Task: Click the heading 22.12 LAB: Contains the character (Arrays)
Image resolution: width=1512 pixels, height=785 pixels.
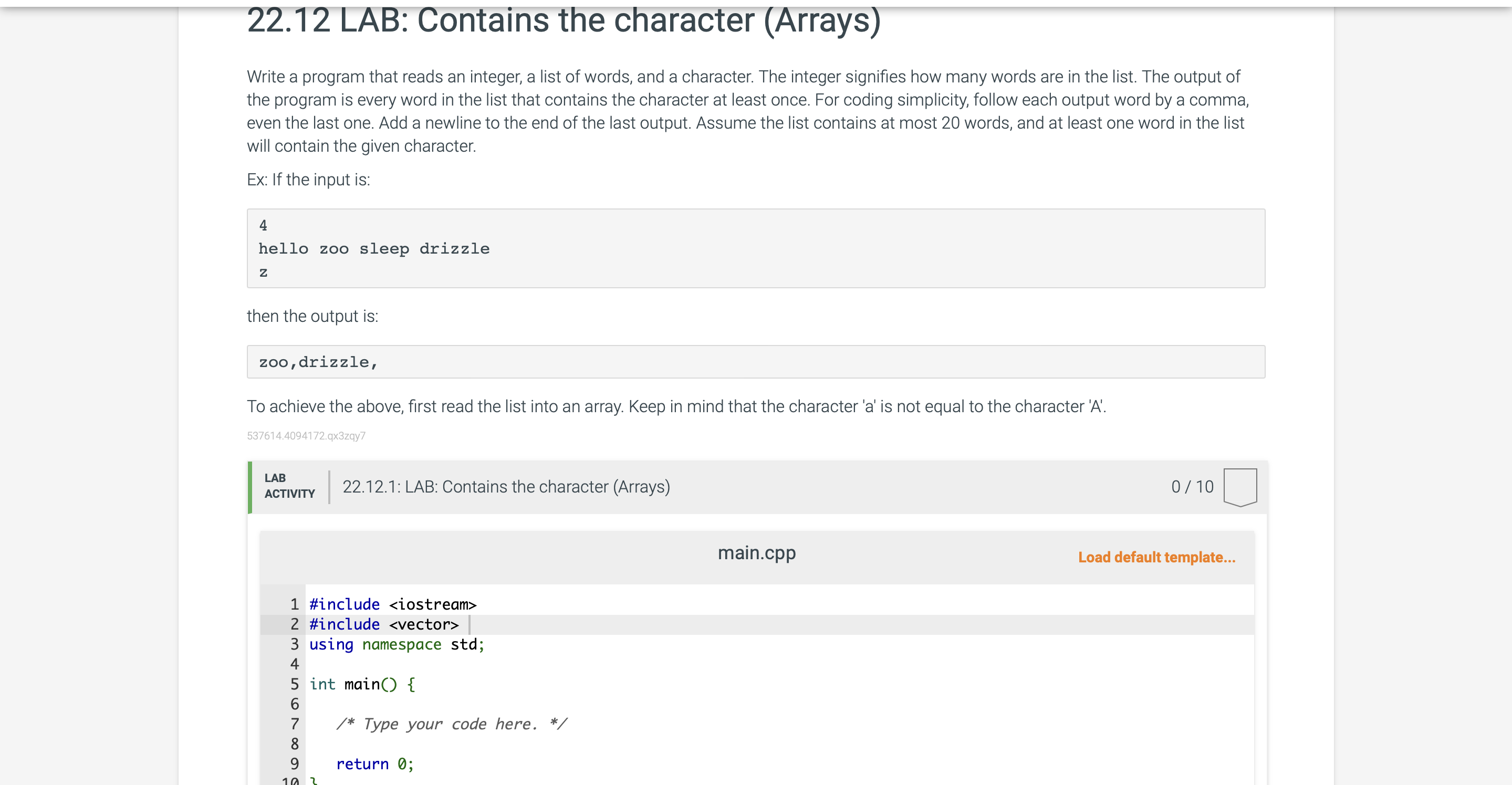Action: tap(564, 22)
